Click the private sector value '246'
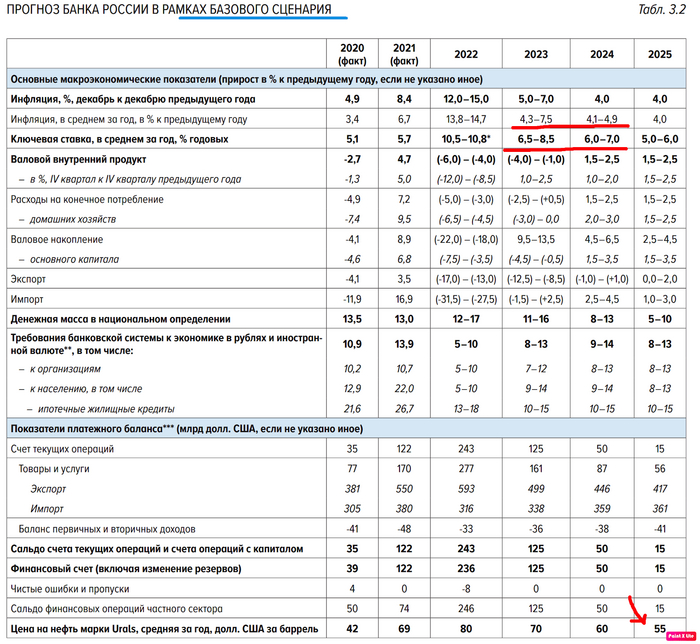Image resolution: width=700 pixels, height=644 pixels. point(466,609)
